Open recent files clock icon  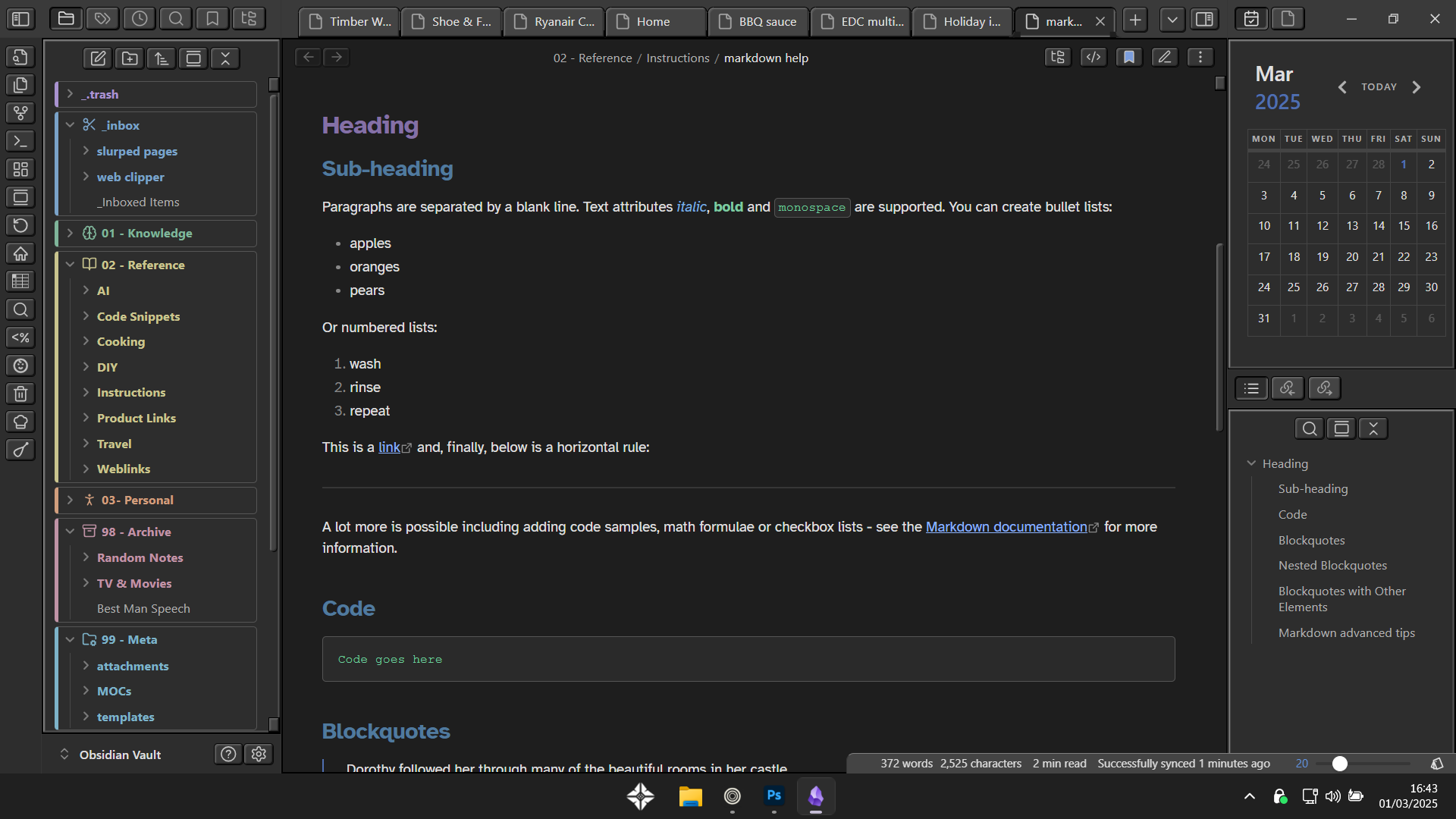pyautogui.click(x=140, y=19)
